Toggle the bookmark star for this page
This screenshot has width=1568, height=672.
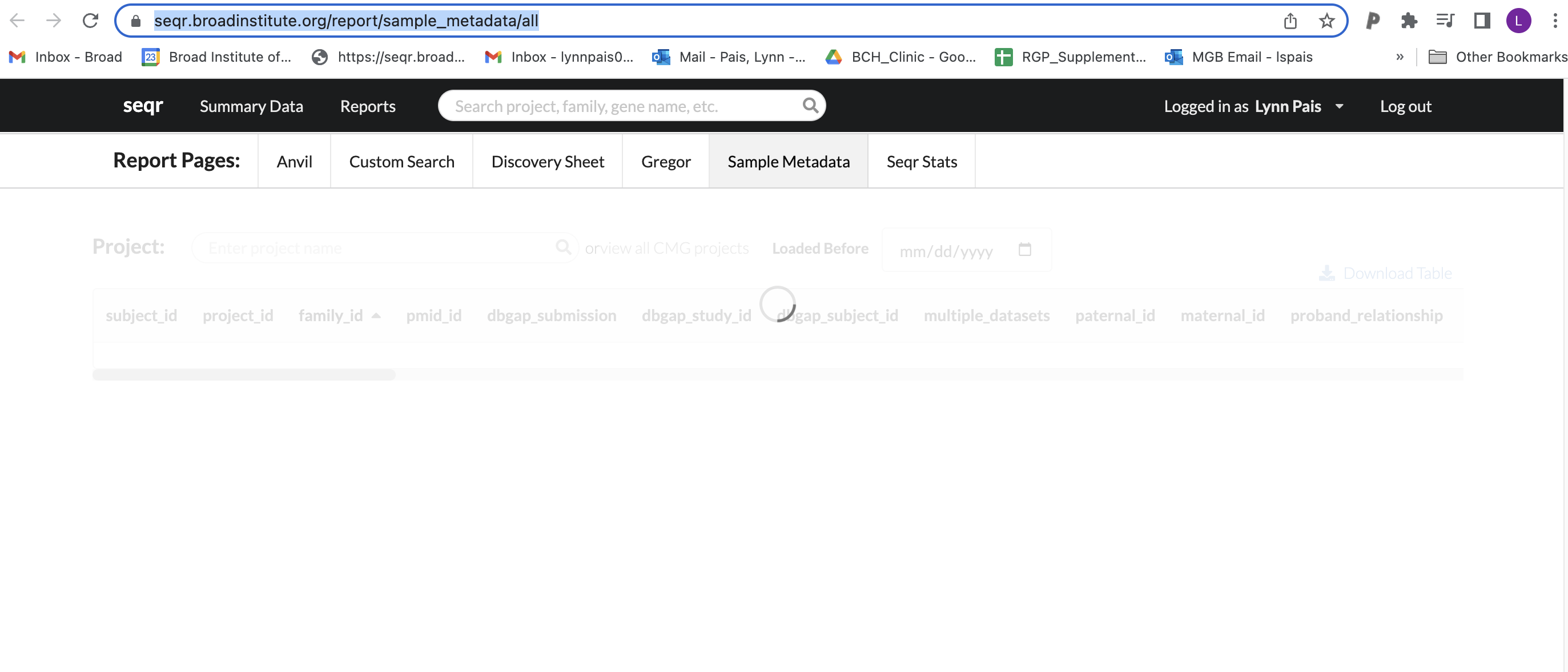(1327, 20)
